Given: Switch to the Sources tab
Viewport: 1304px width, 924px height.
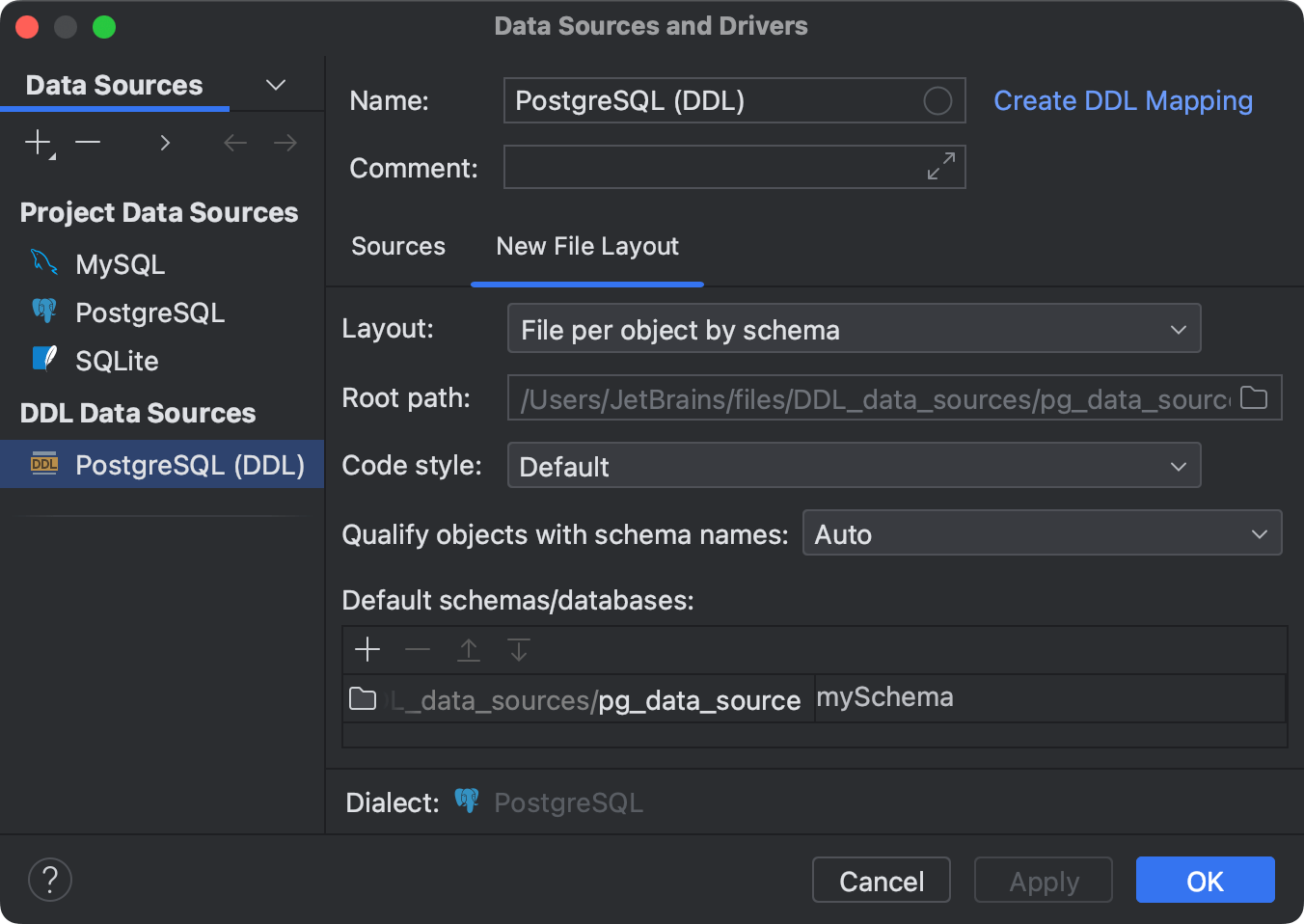Looking at the screenshot, I should (397, 246).
